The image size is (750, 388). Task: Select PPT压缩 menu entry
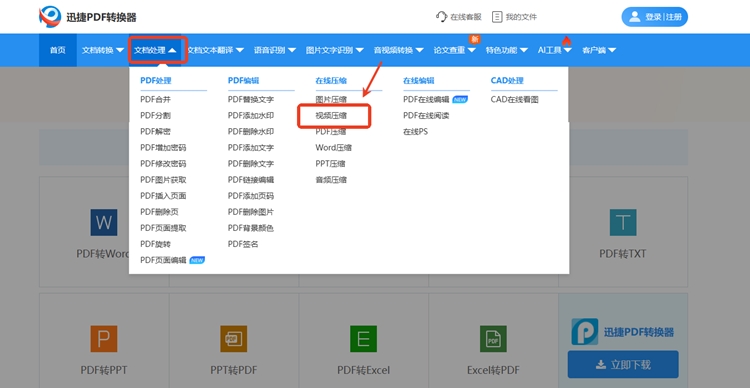pyautogui.click(x=331, y=164)
